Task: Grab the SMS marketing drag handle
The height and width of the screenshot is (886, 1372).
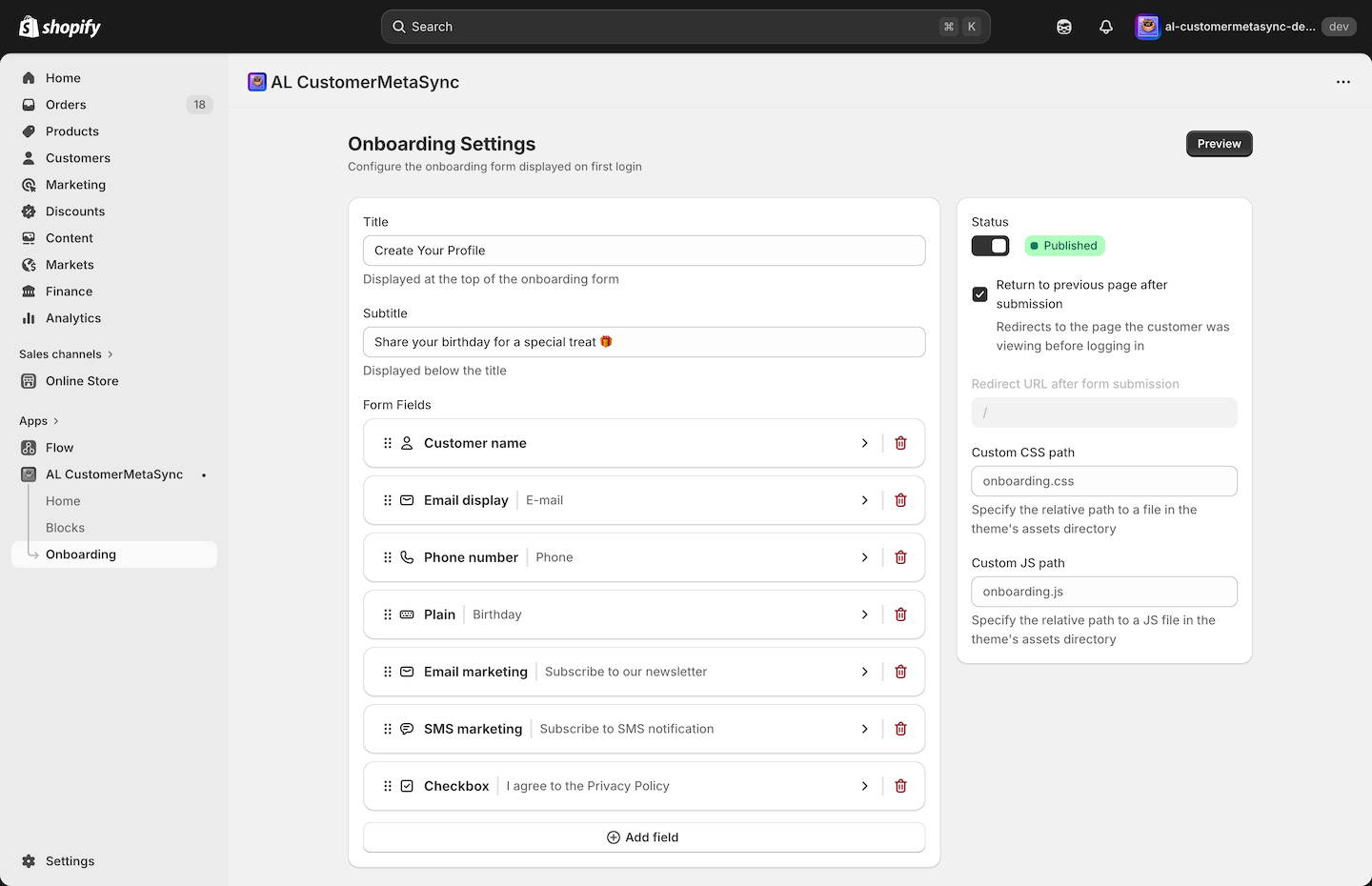Action: (388, 729)
